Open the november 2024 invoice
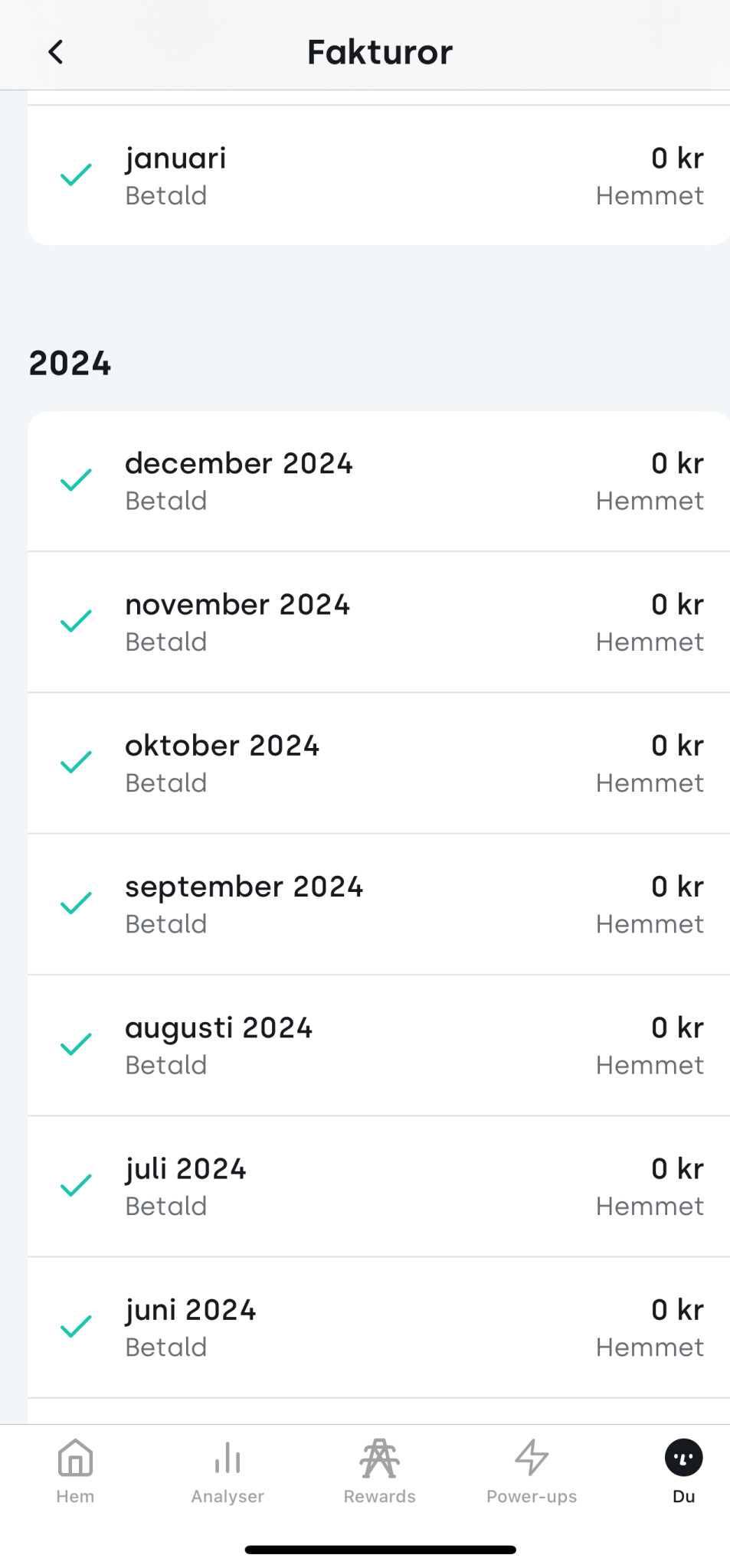This screenshot has height=1568, width=730. (378, 622)
